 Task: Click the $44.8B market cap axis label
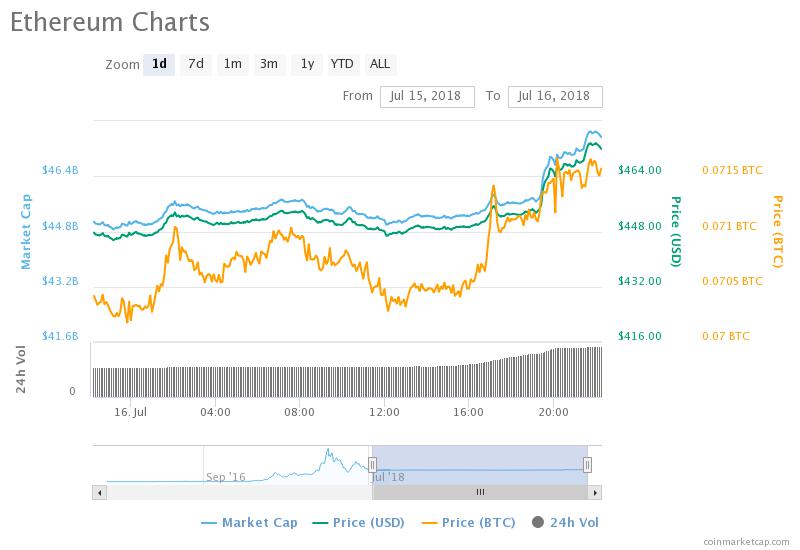[60, 226]
